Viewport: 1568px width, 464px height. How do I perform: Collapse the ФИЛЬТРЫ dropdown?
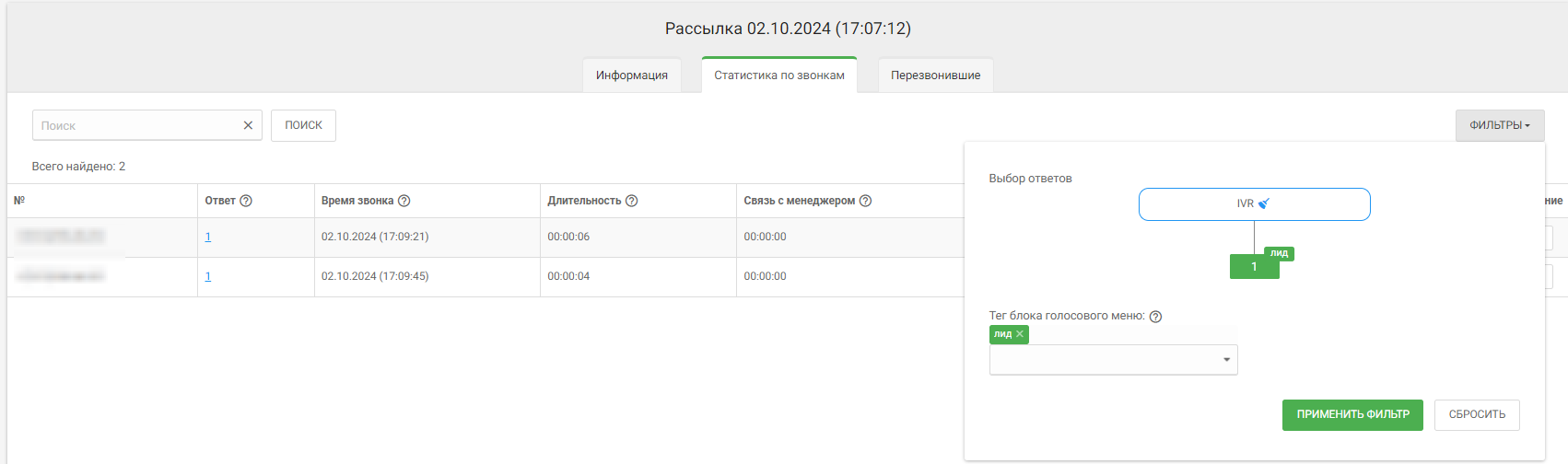[1499, 125]
